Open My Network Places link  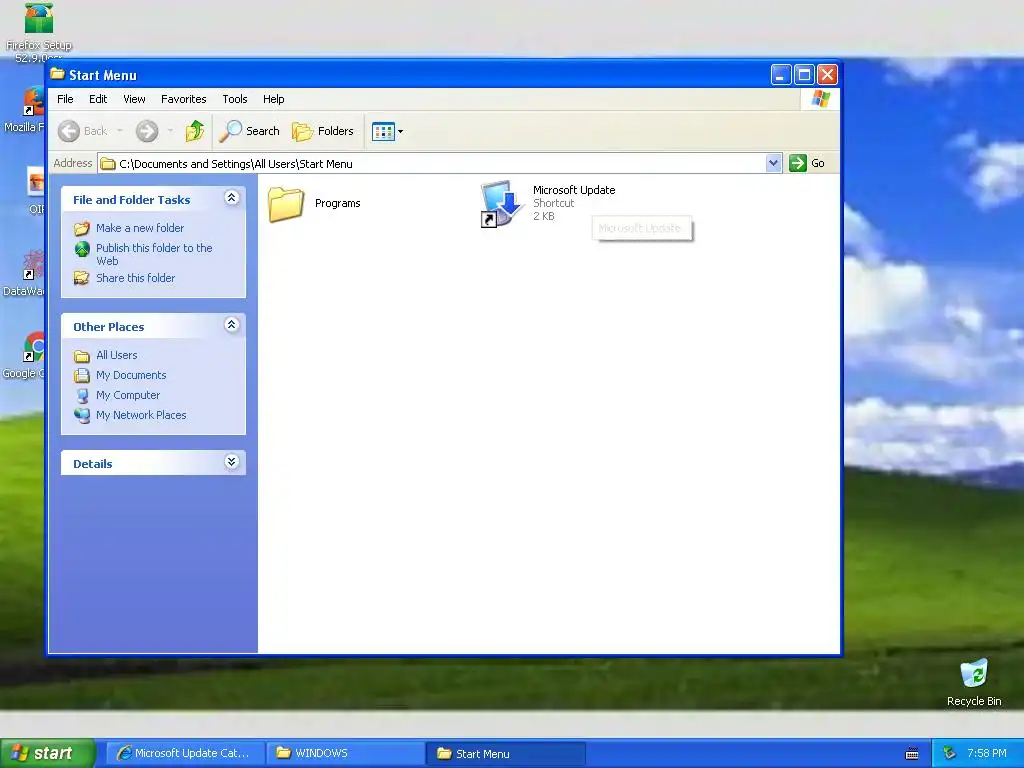(x=141, y=415)
